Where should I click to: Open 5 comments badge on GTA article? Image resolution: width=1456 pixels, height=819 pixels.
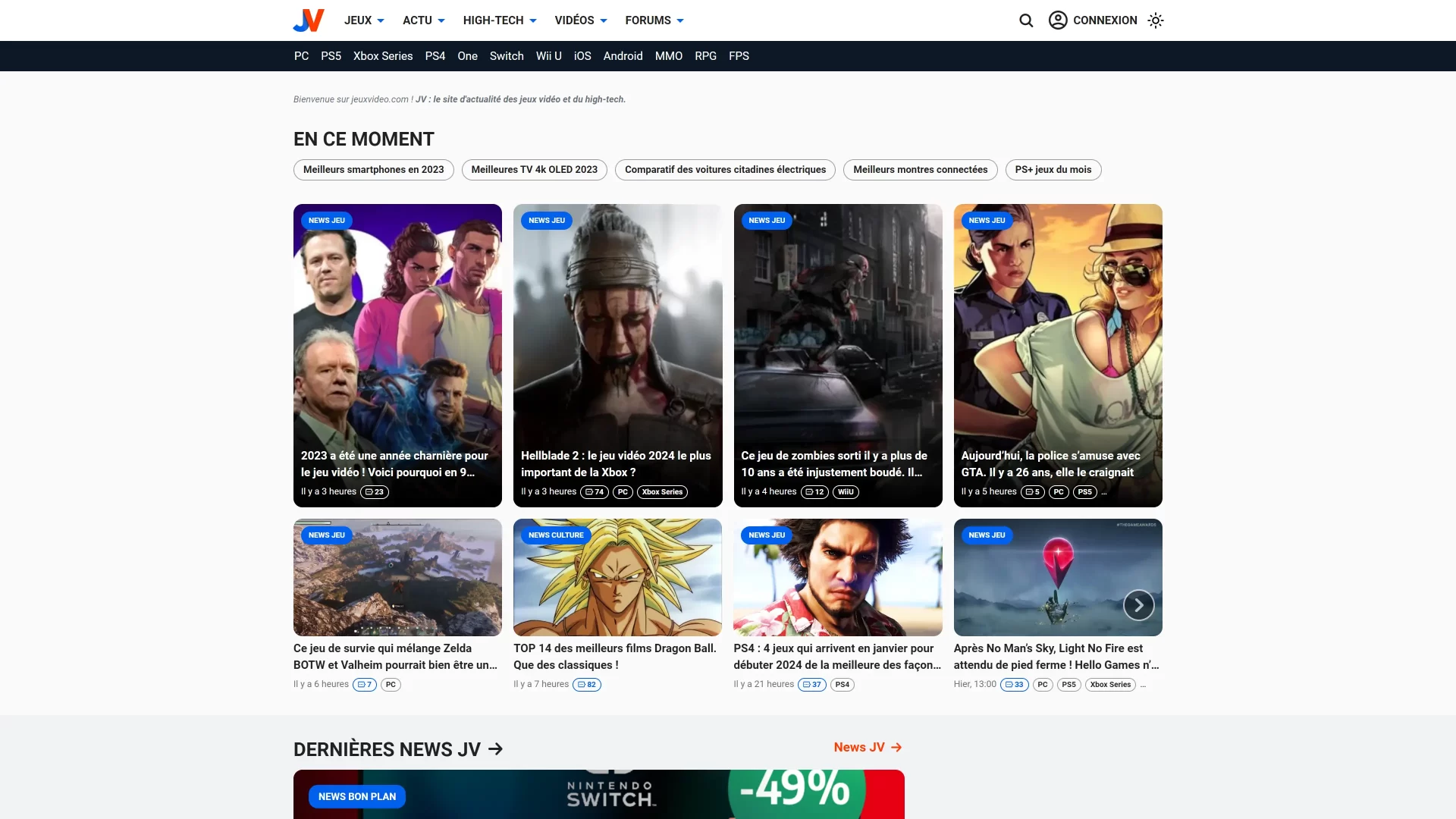1033,492
